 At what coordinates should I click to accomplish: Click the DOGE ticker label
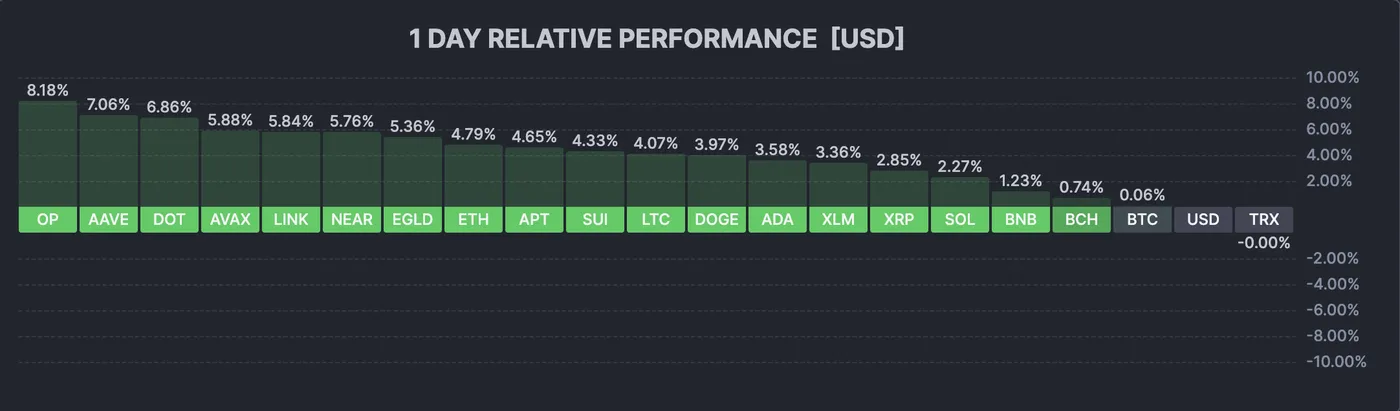coord(716,219)
